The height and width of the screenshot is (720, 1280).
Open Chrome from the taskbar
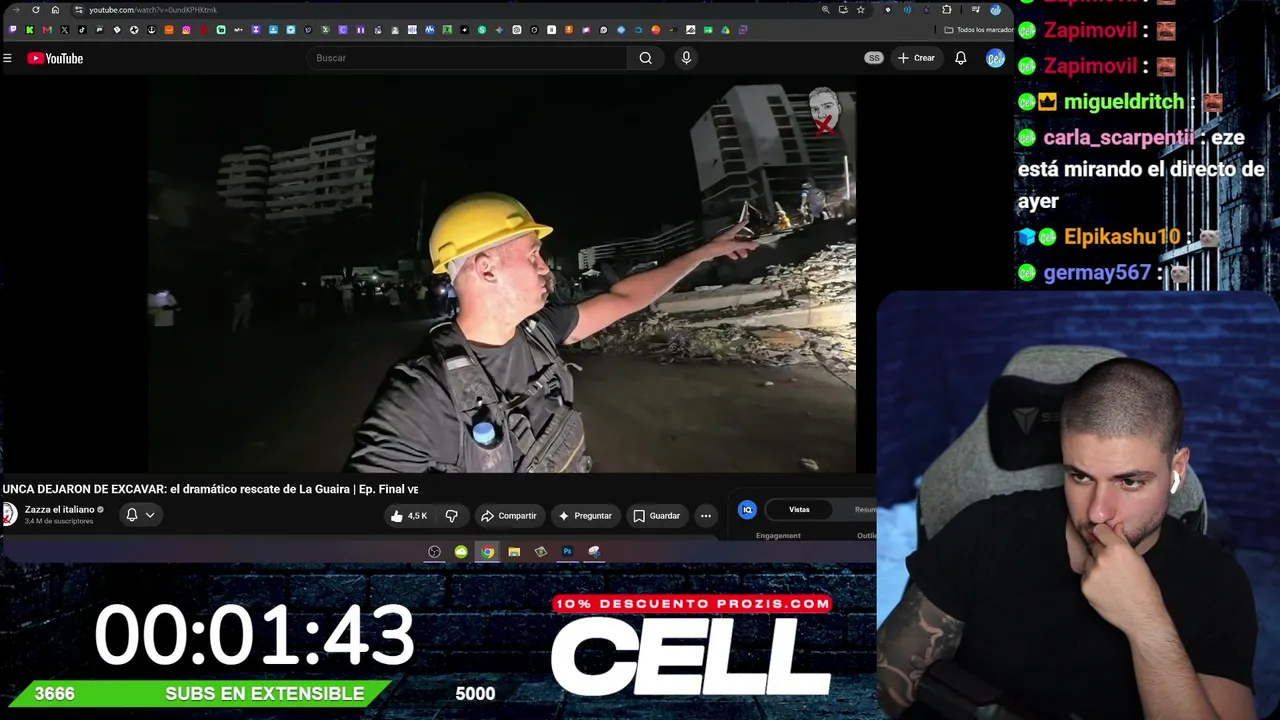tap(487, 552)
